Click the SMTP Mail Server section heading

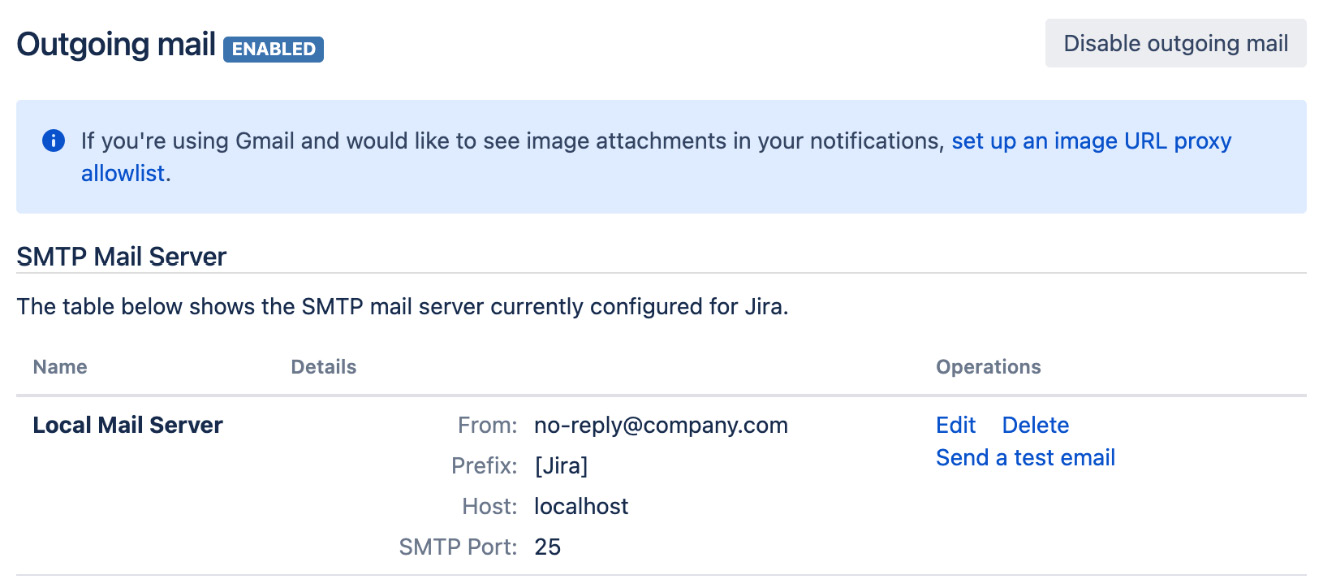[x=122, y=257]
